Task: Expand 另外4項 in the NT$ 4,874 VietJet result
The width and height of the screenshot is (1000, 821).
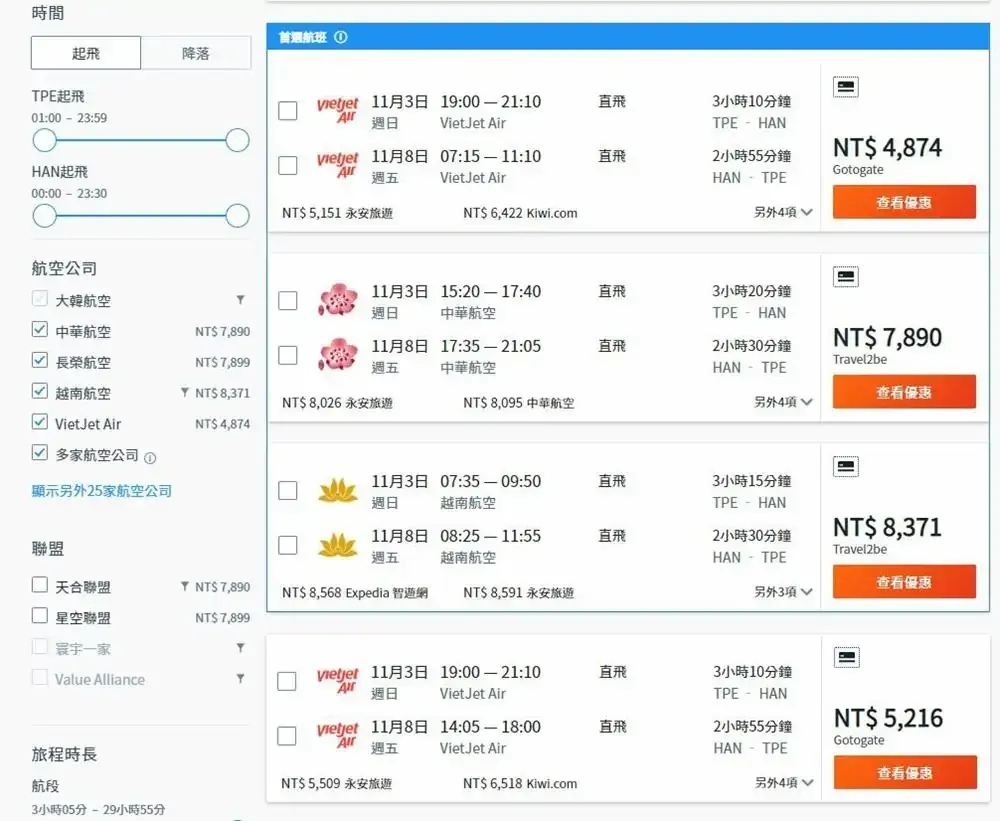Action: coord(783,213)
